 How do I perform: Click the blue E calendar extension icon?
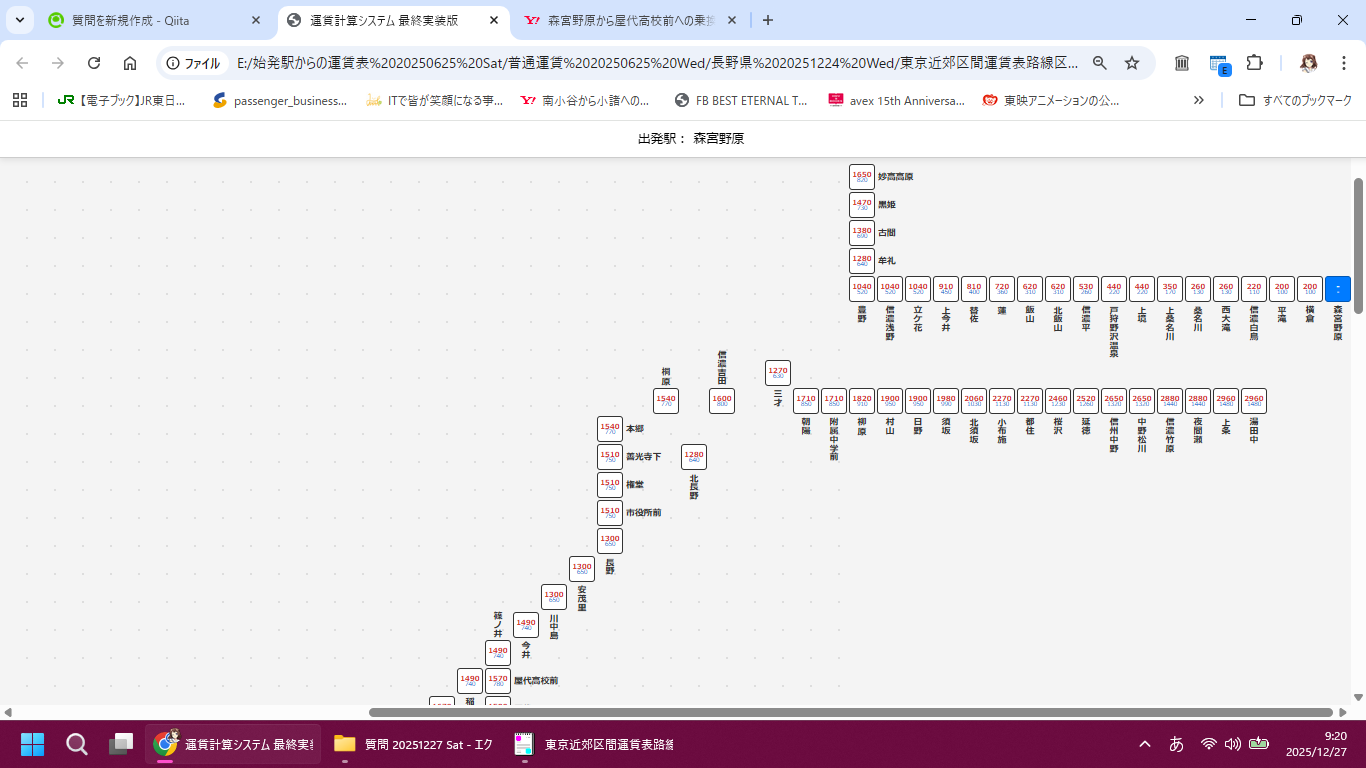click(x=1218, y=62)
